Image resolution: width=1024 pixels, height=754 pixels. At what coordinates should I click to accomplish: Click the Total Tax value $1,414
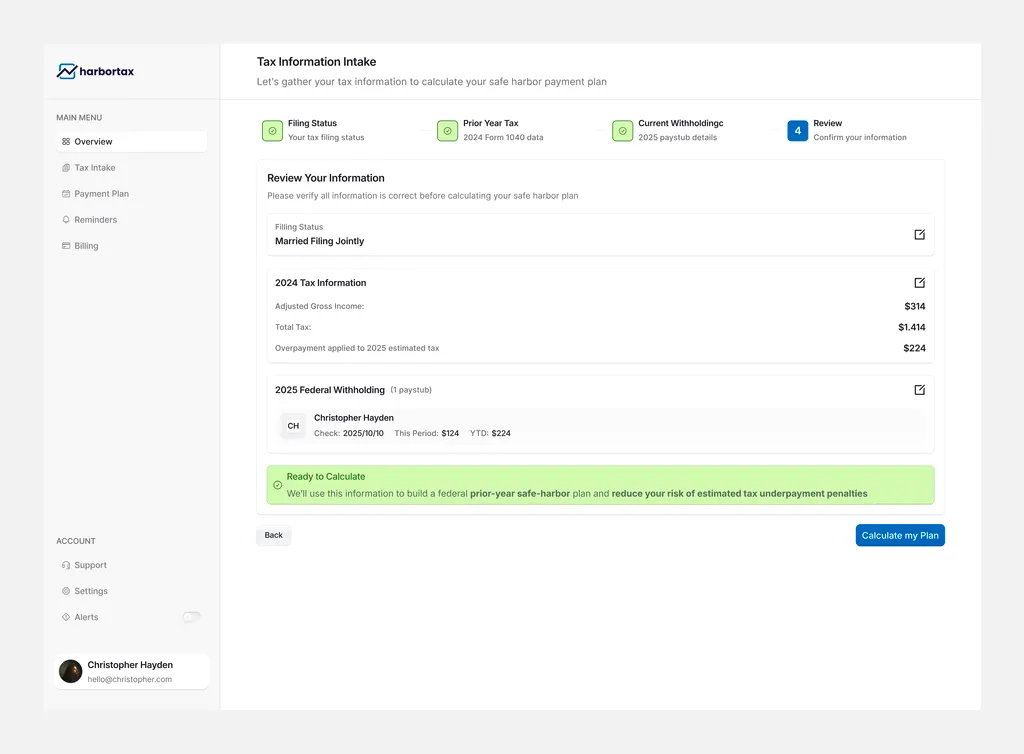(x=912, y=327)
